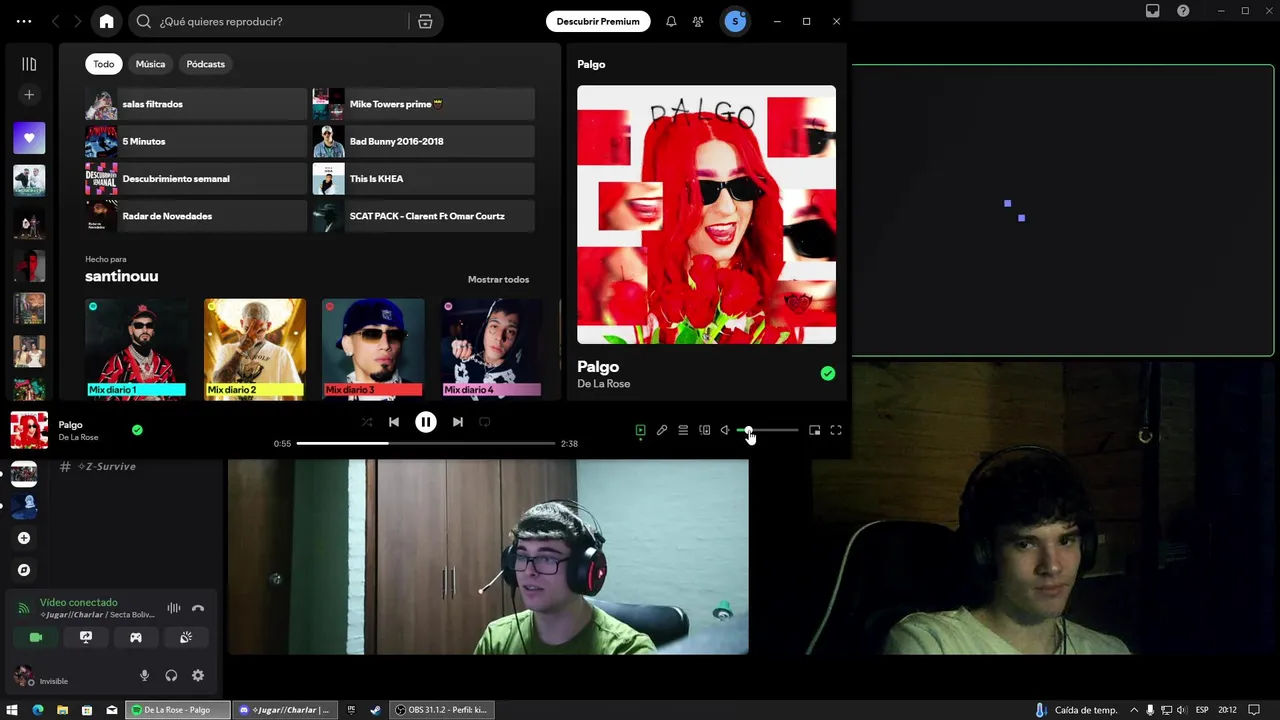Share your screen in Discord
The height and width of the screenshot is (720, 1280).
[x=86, y=637]
